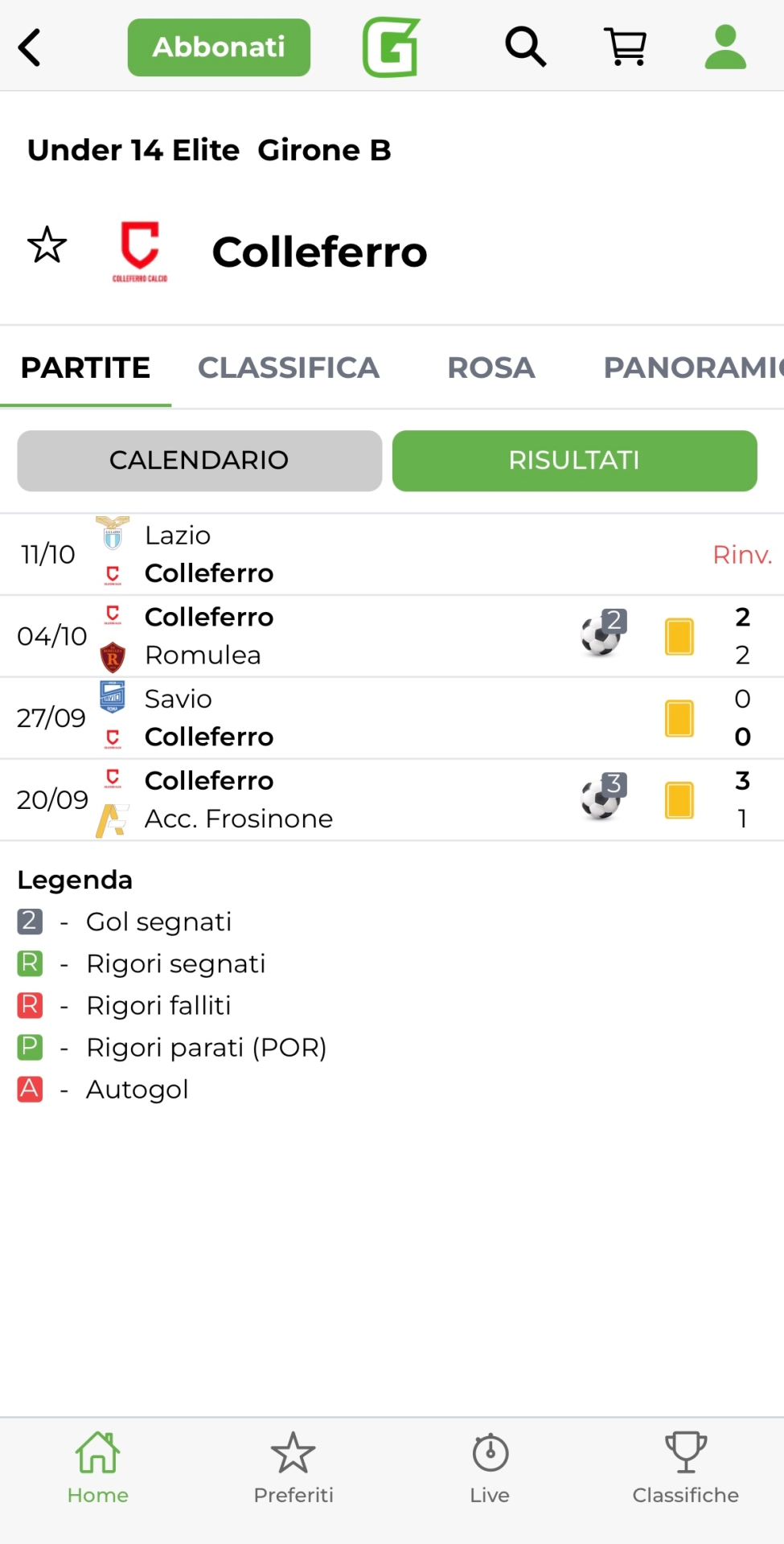The height and width of the screenshot is (1544, 784).
Task: Go to Preferiti in bottom navigation
Action: click(x=293, y=1468)
